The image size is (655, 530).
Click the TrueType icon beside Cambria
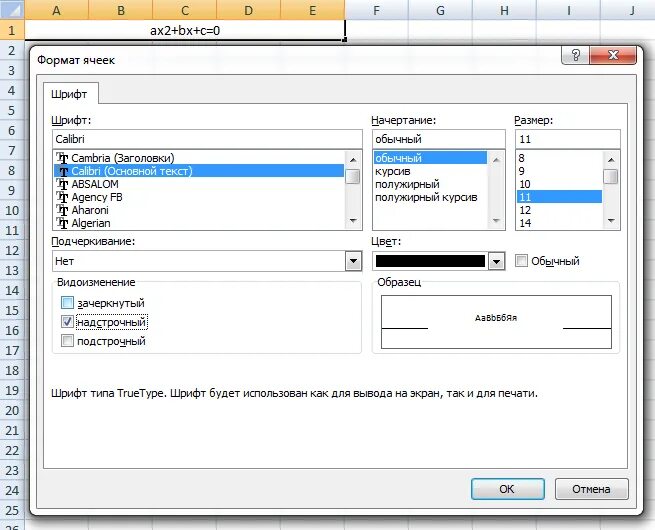coord(63,158)
